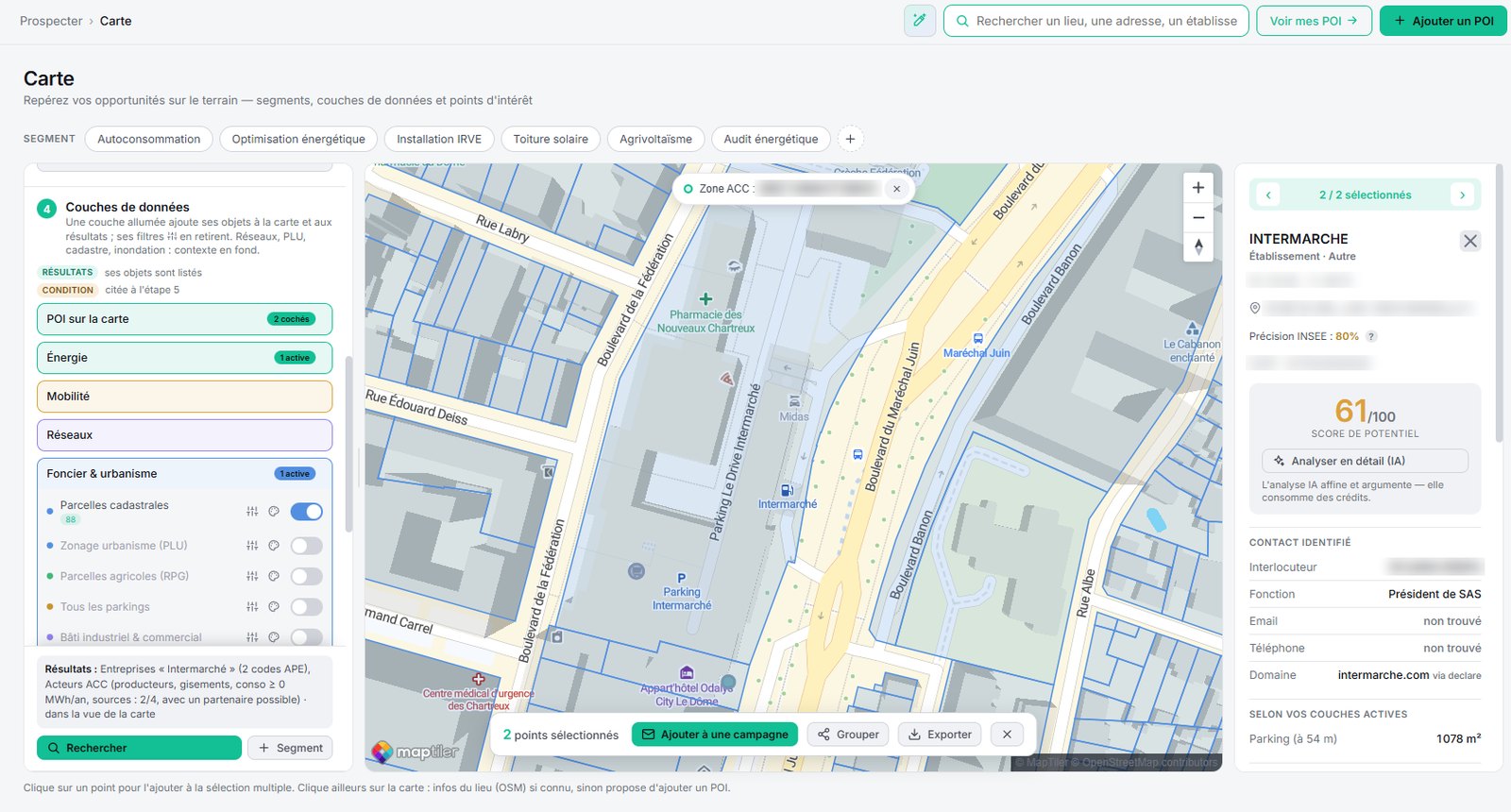1511x812 pixels.
Task: Zoom in on the map
Action: 1198,188
